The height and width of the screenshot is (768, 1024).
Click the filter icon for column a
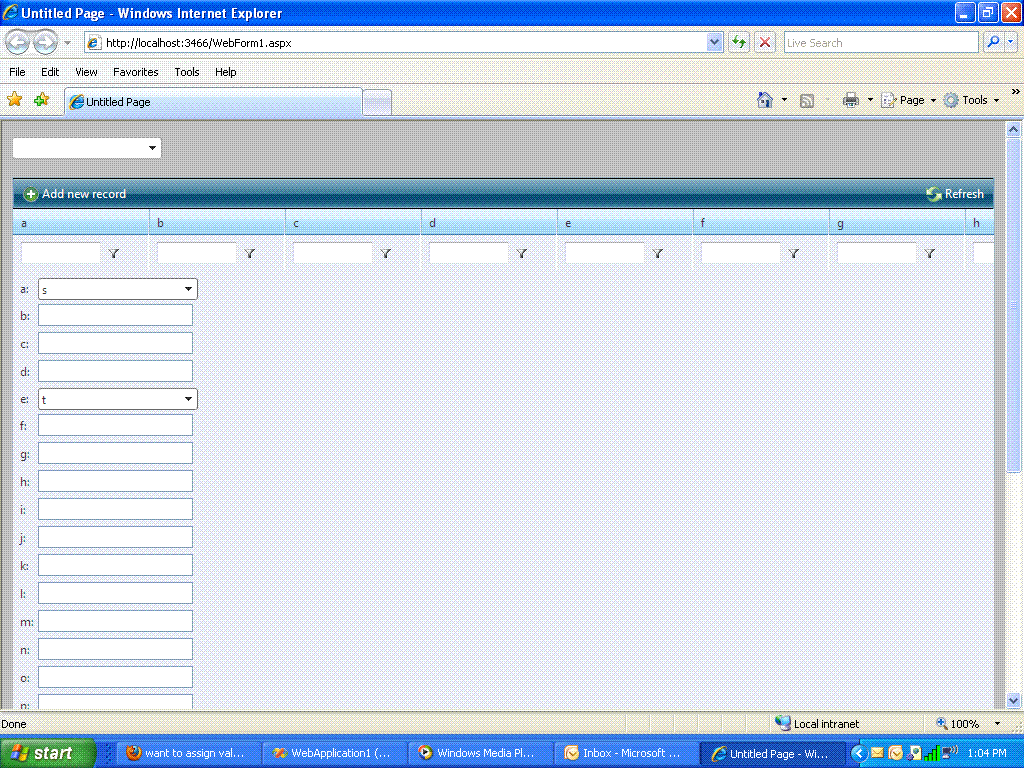pos(114,253)
